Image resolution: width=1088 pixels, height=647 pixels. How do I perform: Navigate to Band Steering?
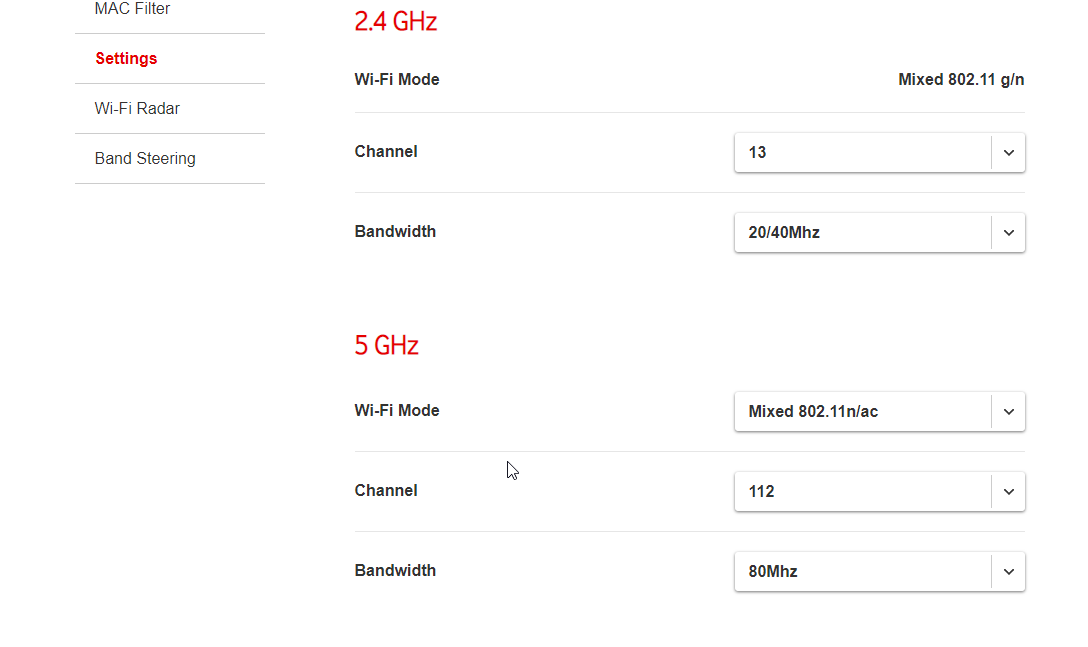145,158
